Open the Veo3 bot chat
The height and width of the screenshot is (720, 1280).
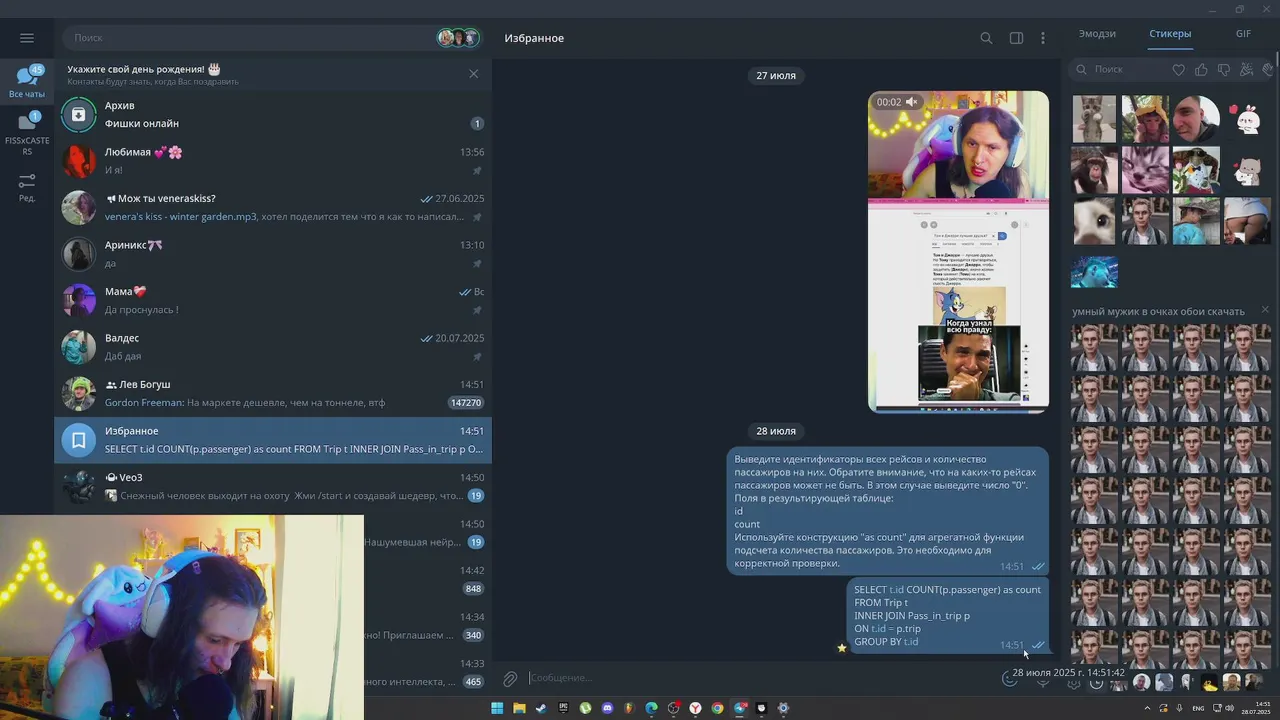[x=273, y=486]
